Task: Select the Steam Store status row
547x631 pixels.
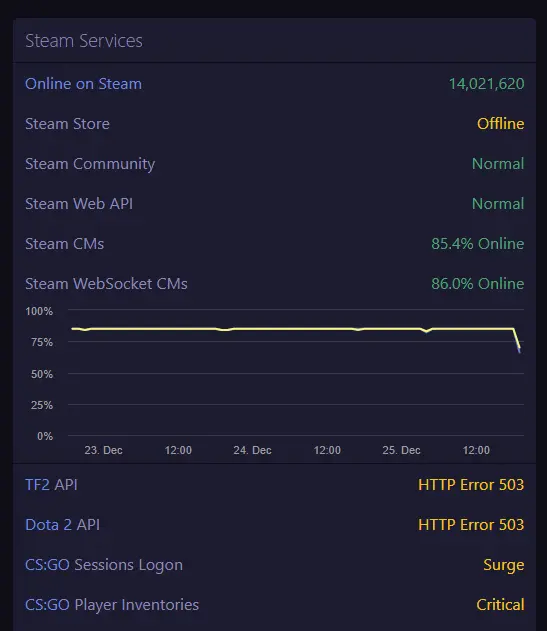Action: tap(275, 124)
